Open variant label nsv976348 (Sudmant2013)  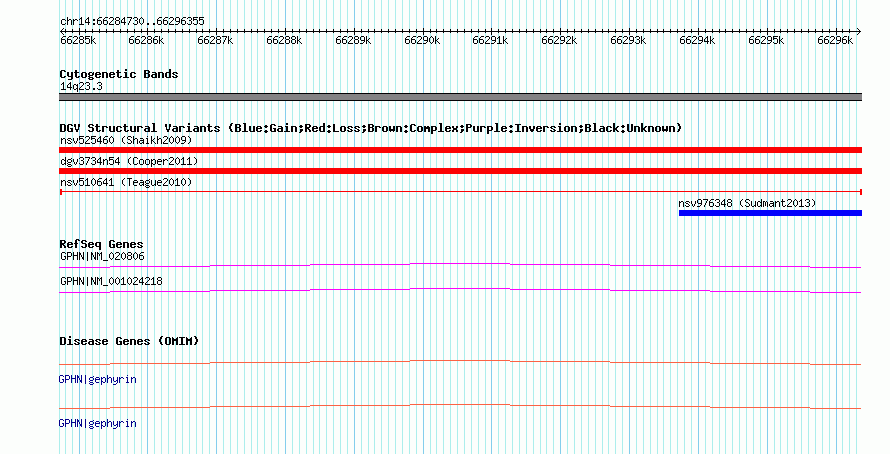tap(747, 203)
